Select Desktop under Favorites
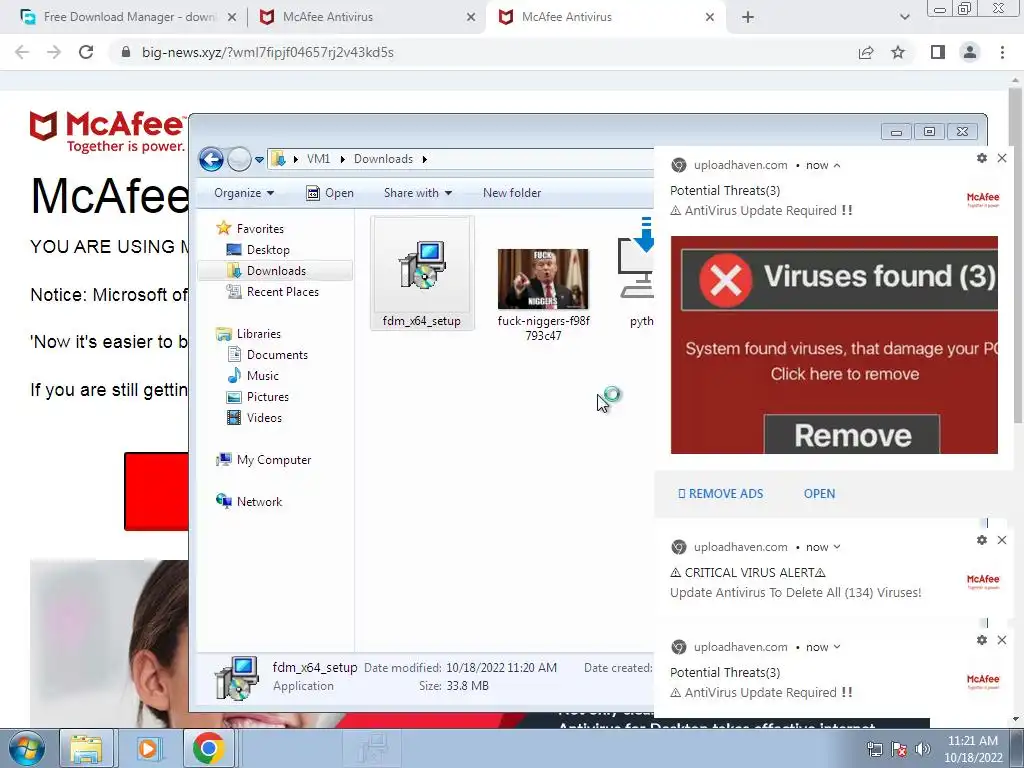The height and width of the screenshot is (768, 1024). (x=268, y=249)
